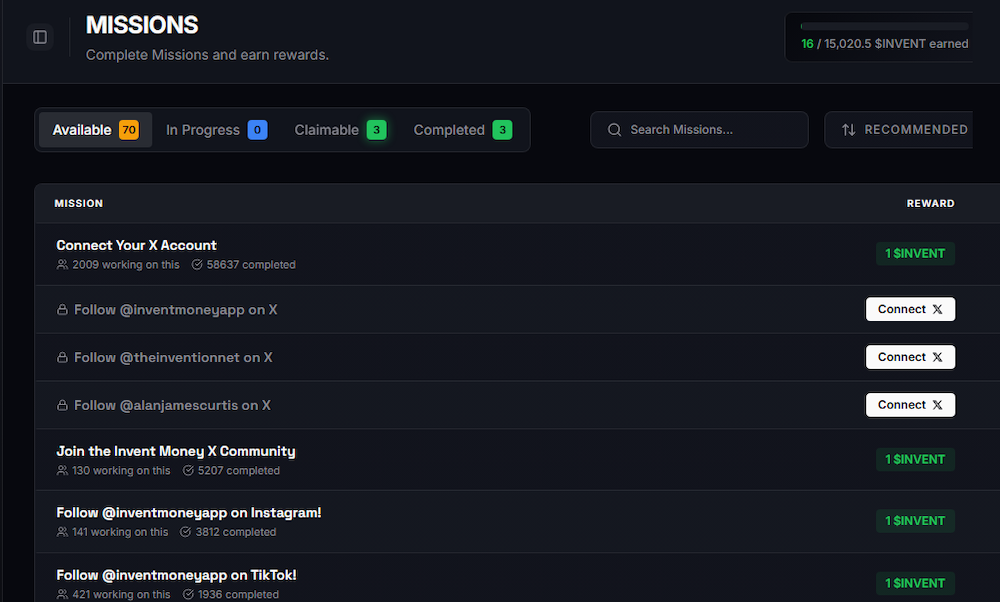The image size is (1000, 602).
Task: Click the lock icon beside Follow @theinventionnet on X
Action: click(61, 357)
